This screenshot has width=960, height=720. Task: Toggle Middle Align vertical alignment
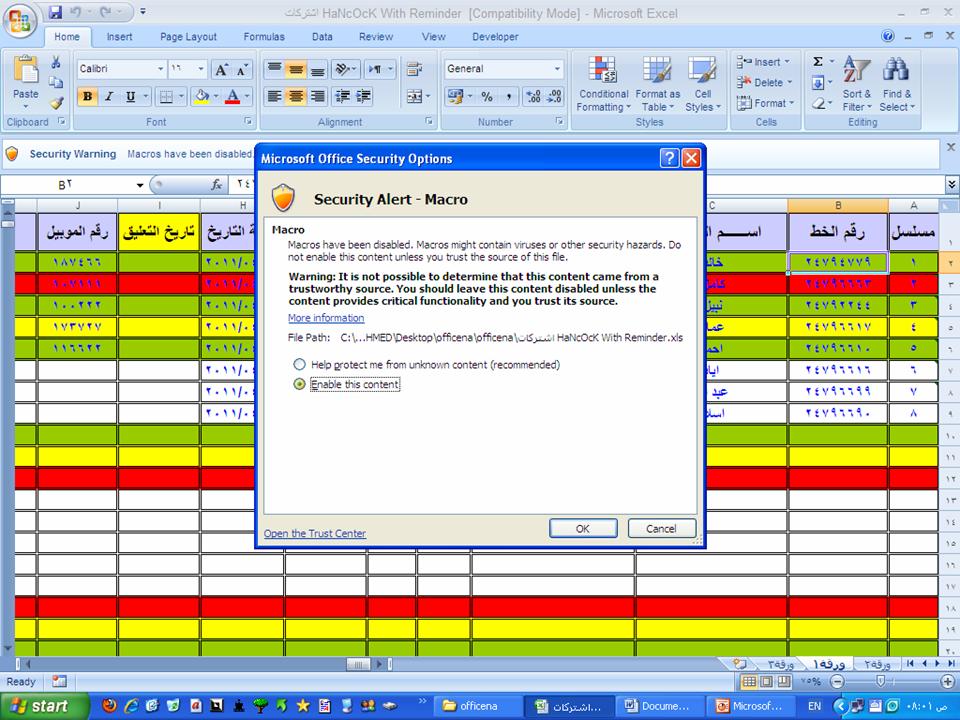click(x=296, y=70)
